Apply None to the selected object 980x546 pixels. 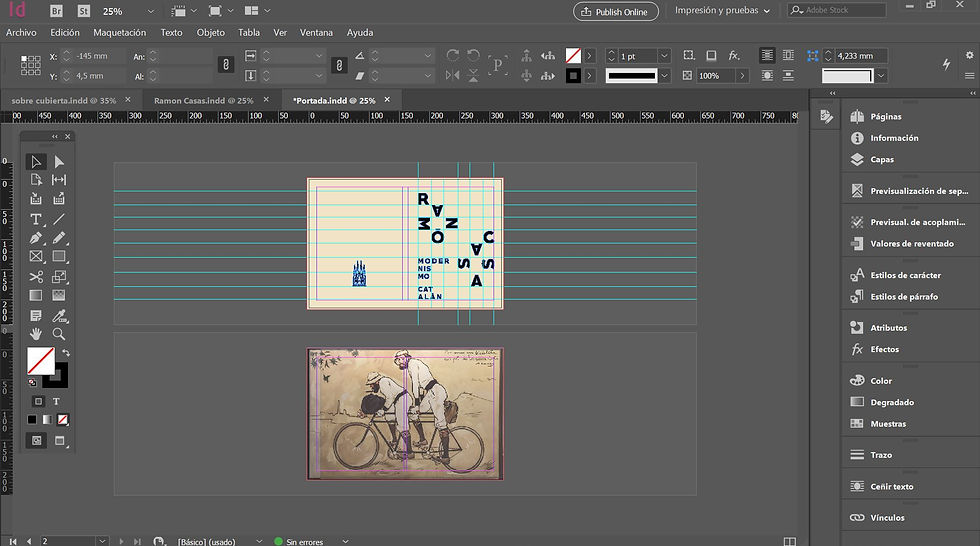(x=63, y=419)
